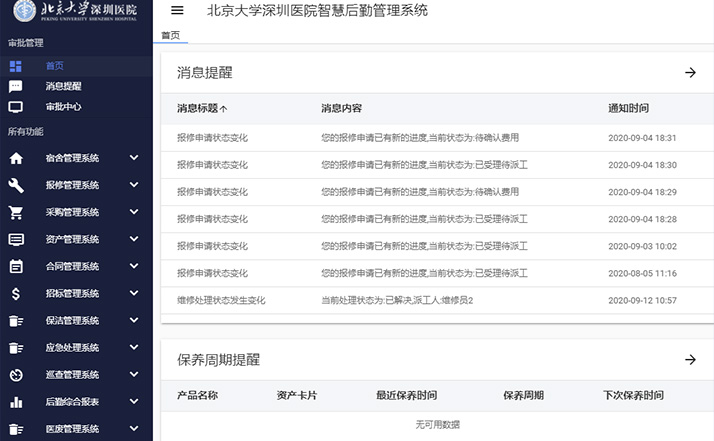Open 医废管理系统 in the sidebar
Image resolution: width=714 pixels, height=441 pixels.
tap(72, 429)
